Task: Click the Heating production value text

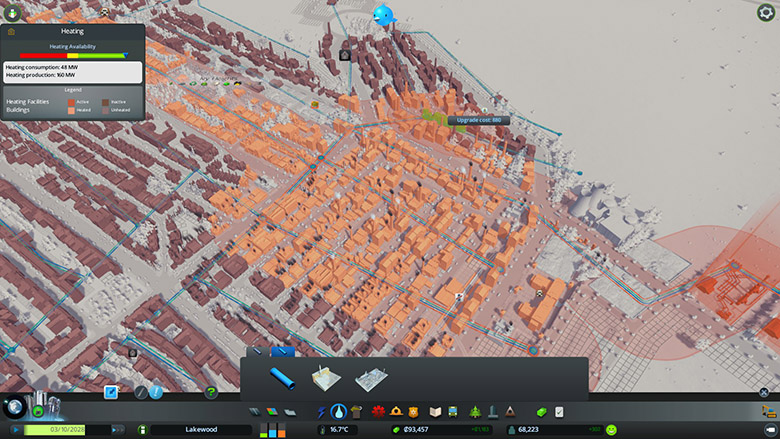Action: pos(40,75)
